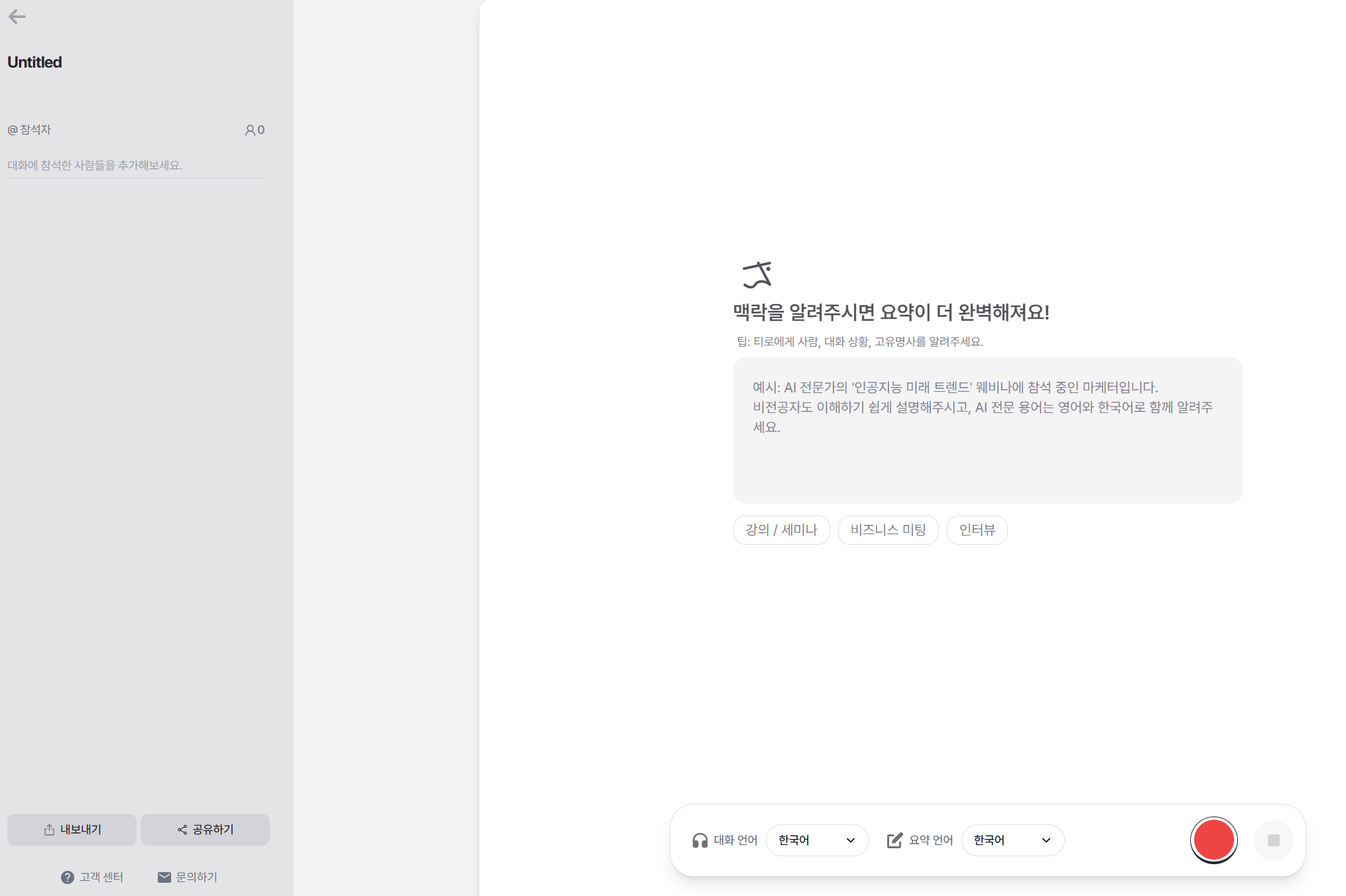Start recording with the red button
Image resolution: width=1346 pixels, height=896 pixels.
(x=1213, y=840)
